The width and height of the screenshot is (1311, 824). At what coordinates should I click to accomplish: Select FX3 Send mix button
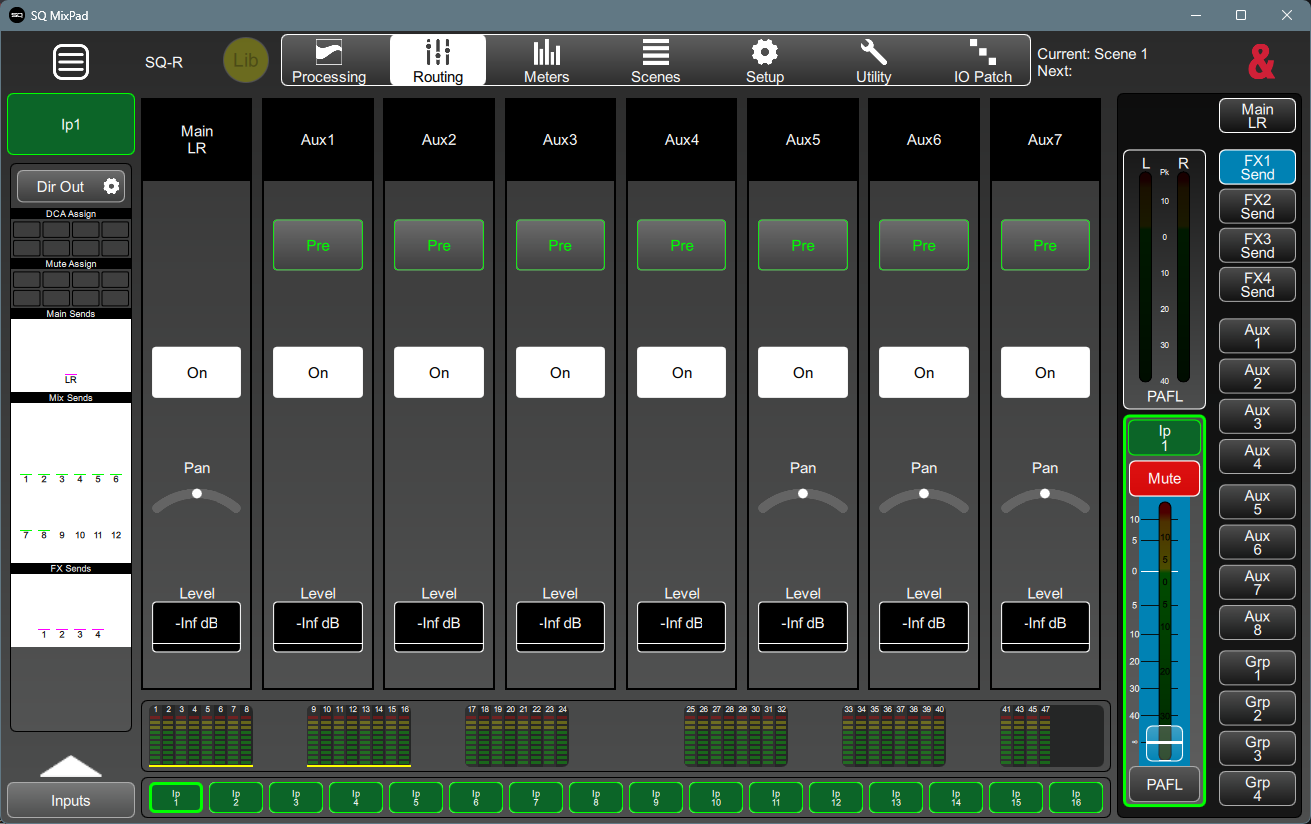[1257, 245]
